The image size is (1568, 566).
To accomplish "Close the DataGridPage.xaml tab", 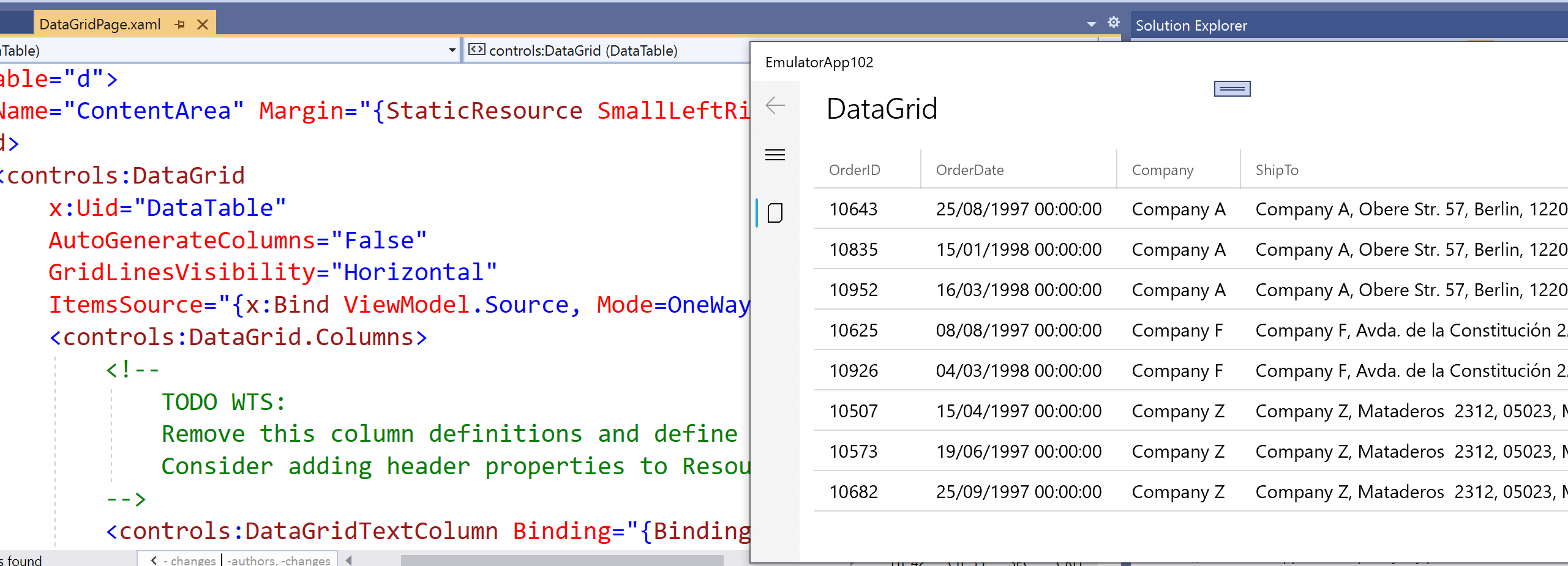I will tap(203, 24).
